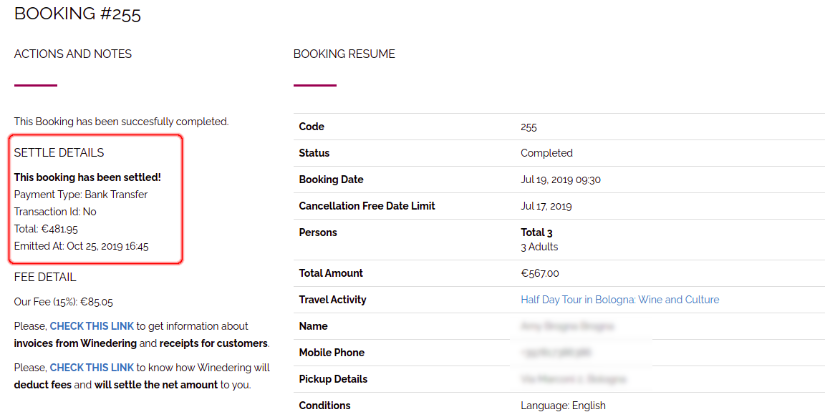
Task: Click the Transaction Id: No line
Action: (x=55, y=212)
